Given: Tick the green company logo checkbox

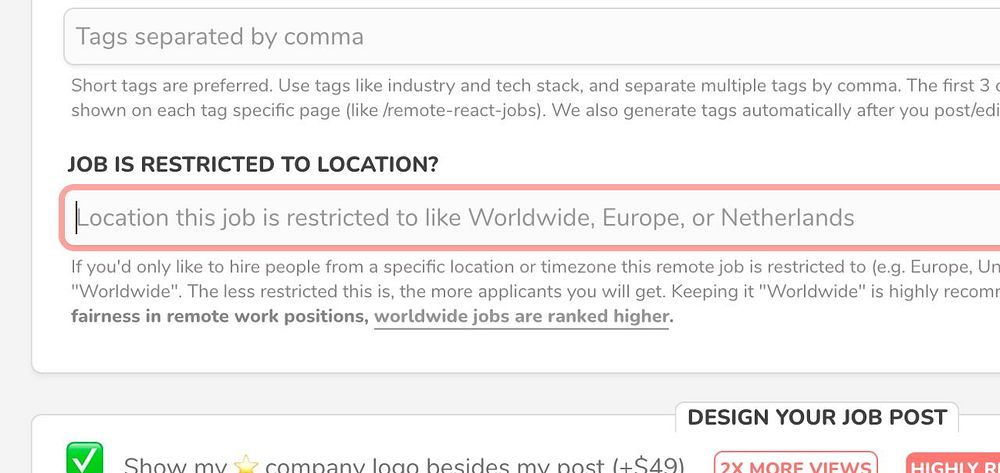Looking at the screenshot, I should tap(84, 459).
